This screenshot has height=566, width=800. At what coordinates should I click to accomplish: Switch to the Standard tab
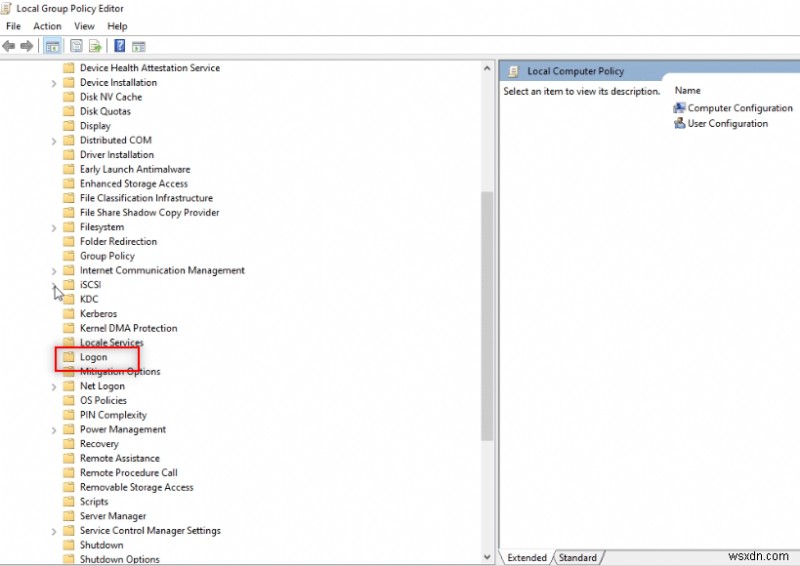point(578,557)
